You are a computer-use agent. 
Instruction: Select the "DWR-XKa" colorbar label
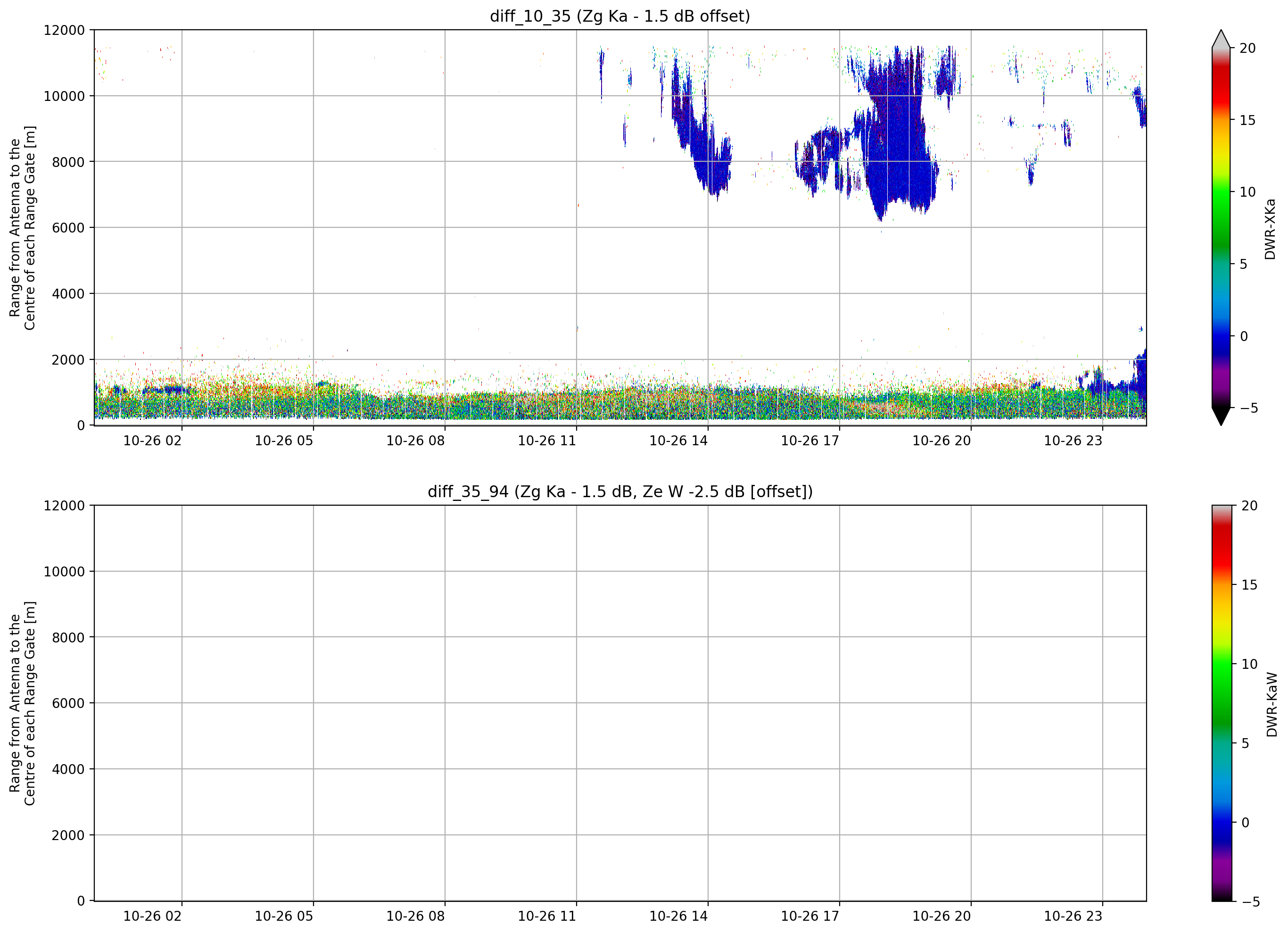point(1271,229)
